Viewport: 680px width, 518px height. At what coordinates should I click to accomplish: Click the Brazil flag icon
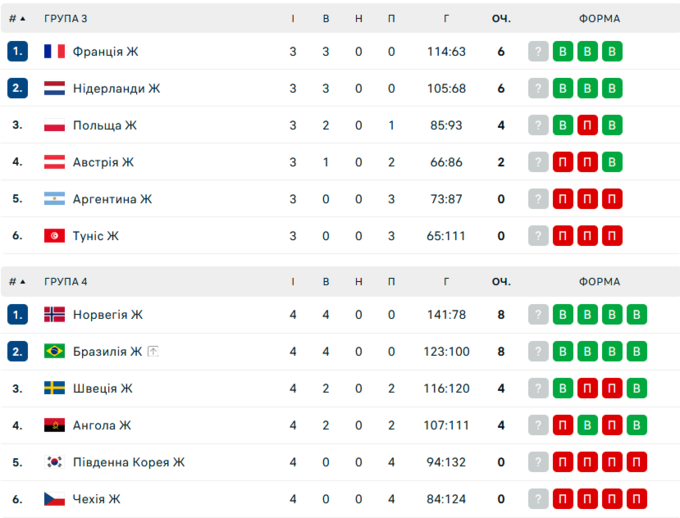point(54,352)
